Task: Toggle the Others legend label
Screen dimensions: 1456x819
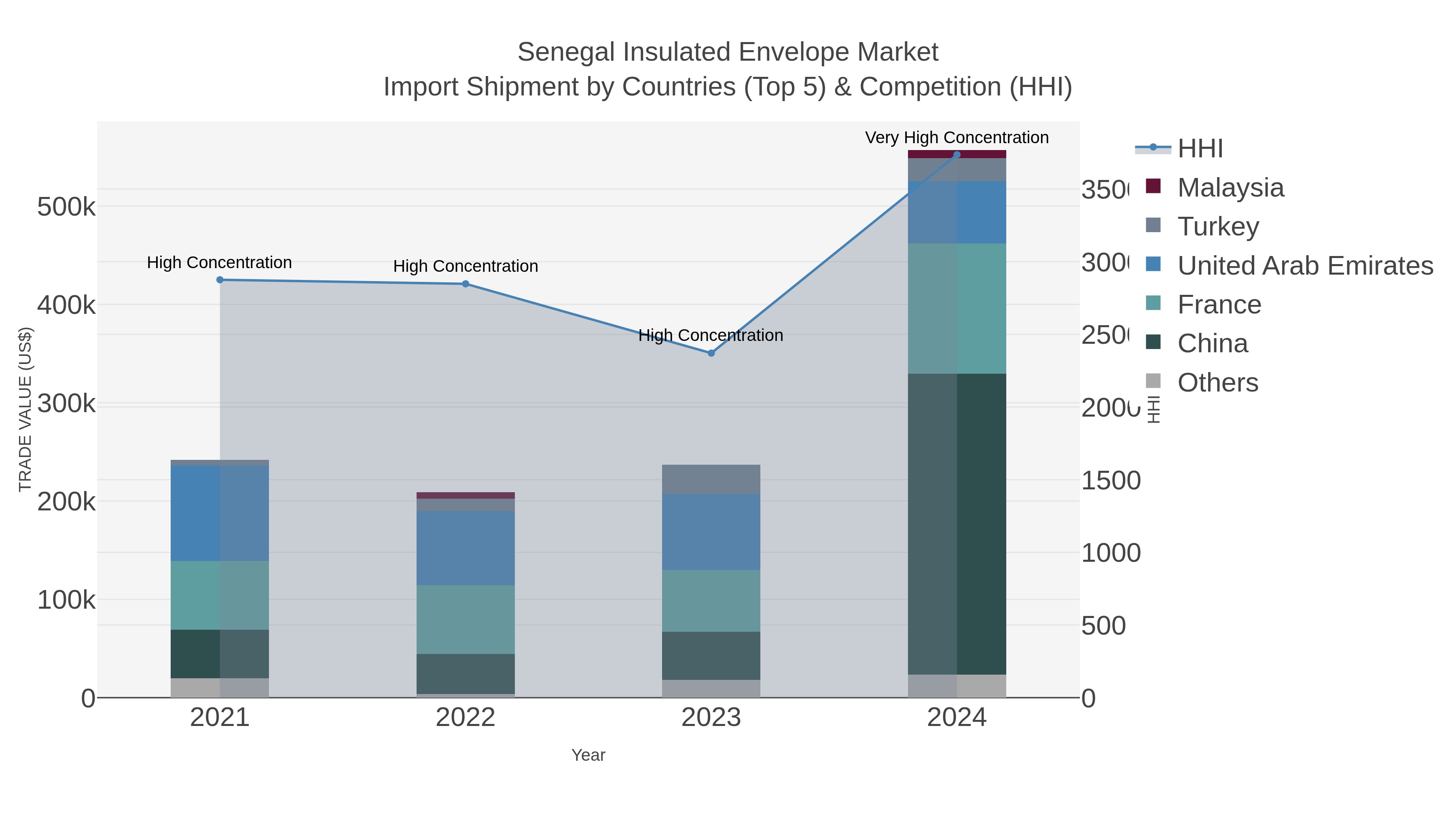Action: pos(1218,383)
